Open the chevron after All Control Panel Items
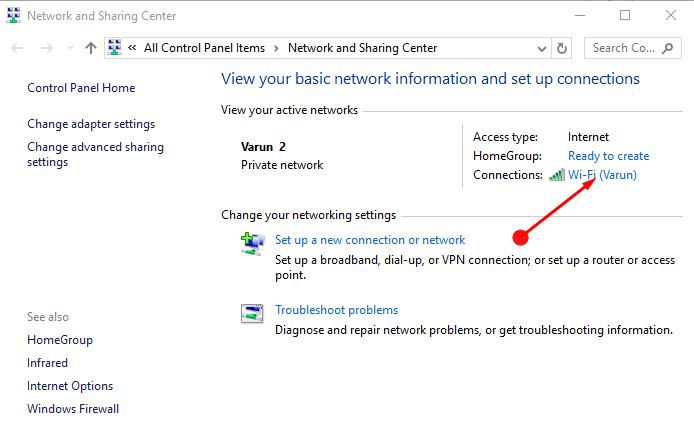The width and height of the screenshot is (694, 434). click(276, 48)
